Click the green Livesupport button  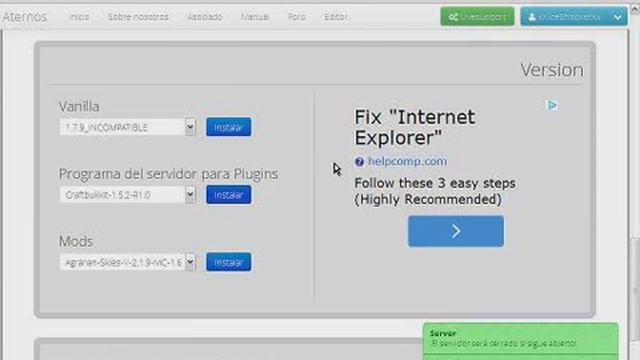tap(477, 17)
